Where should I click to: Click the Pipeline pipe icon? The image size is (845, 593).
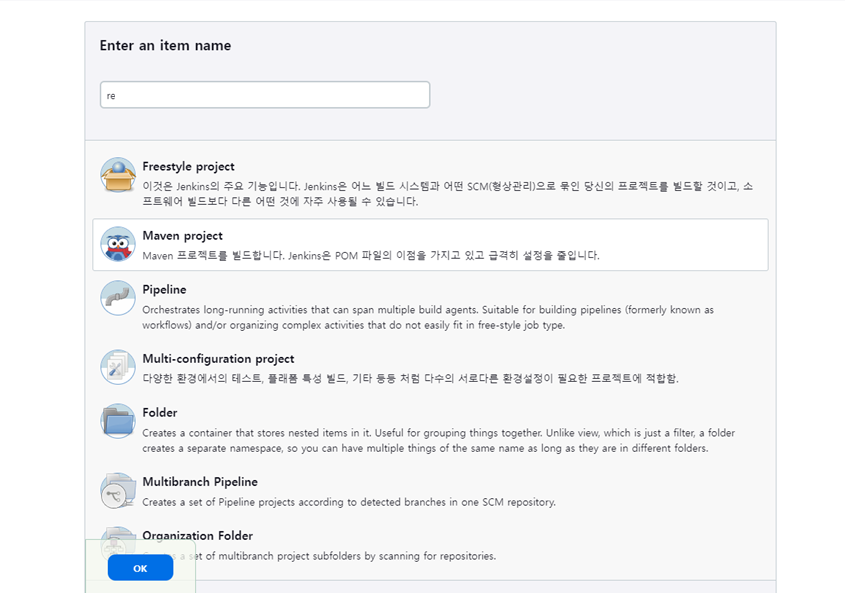click(x=117, y=298)
